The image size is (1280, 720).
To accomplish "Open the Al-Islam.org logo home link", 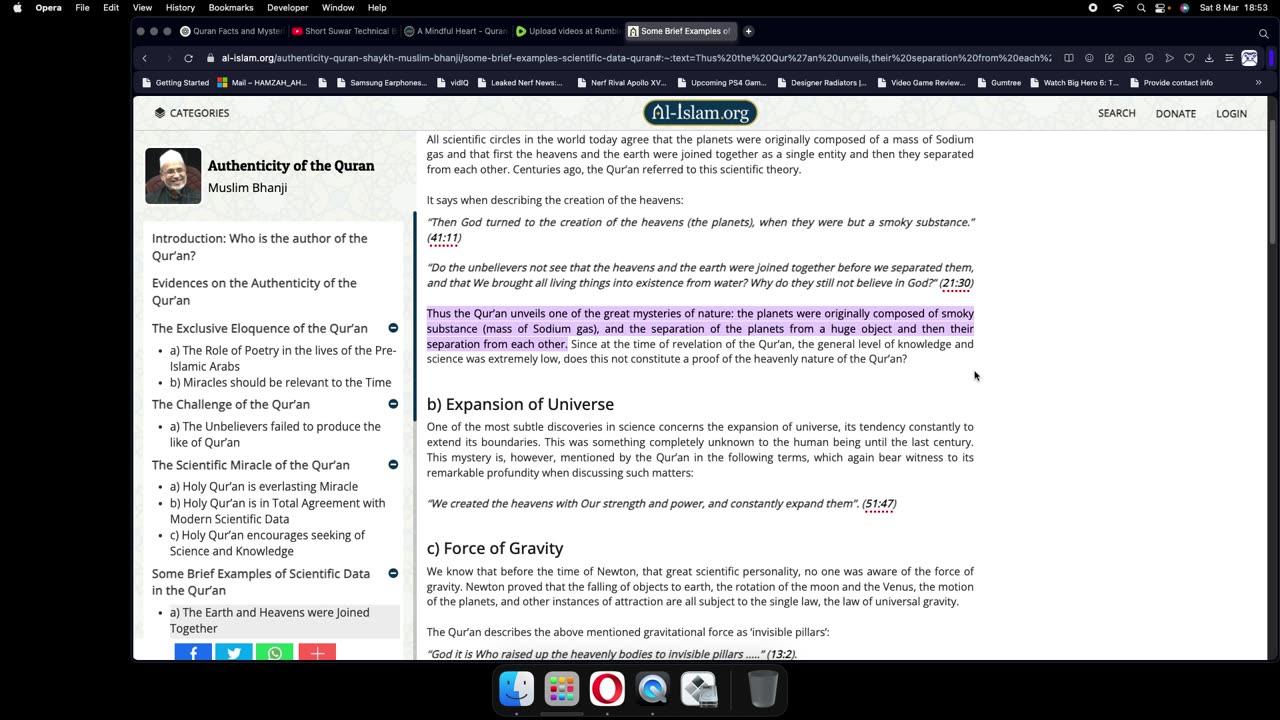I will coord(699,113).
